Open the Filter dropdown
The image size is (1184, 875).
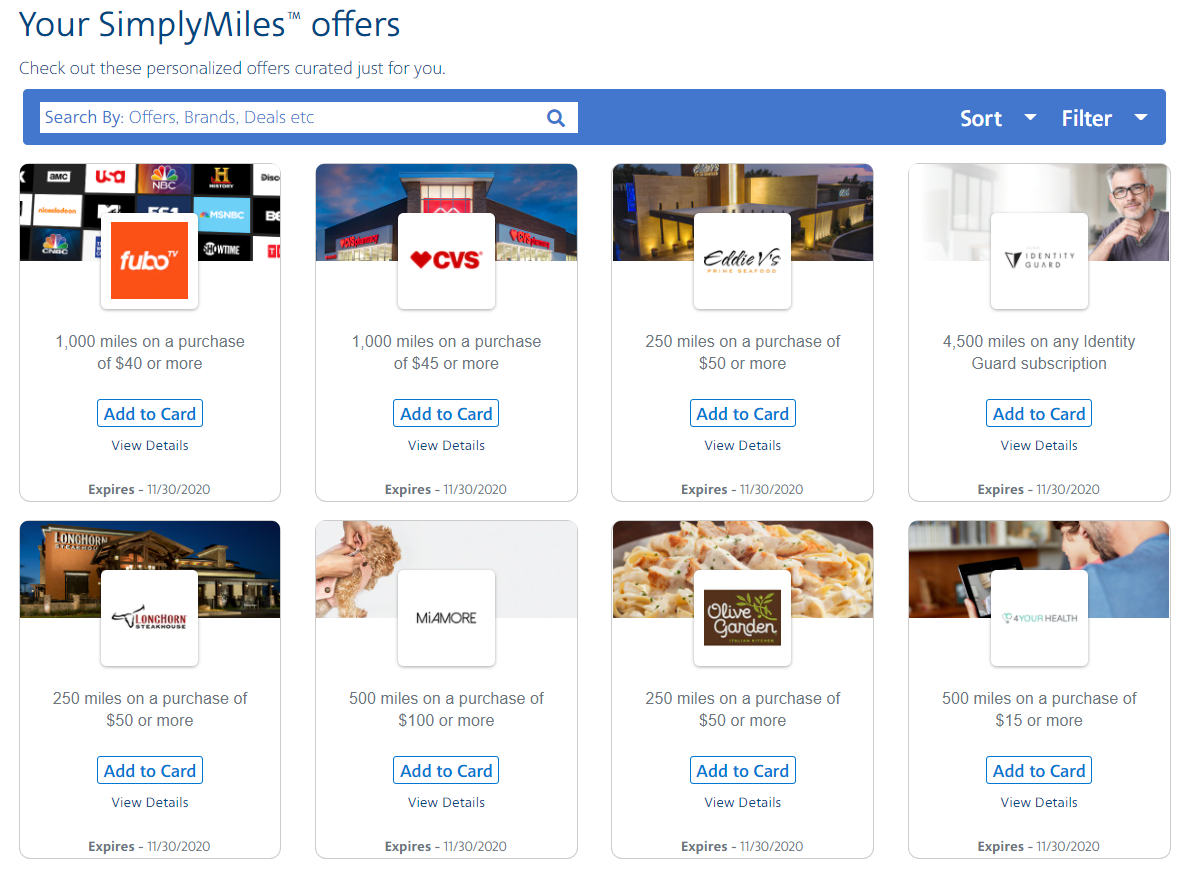tap(1104, 118)
